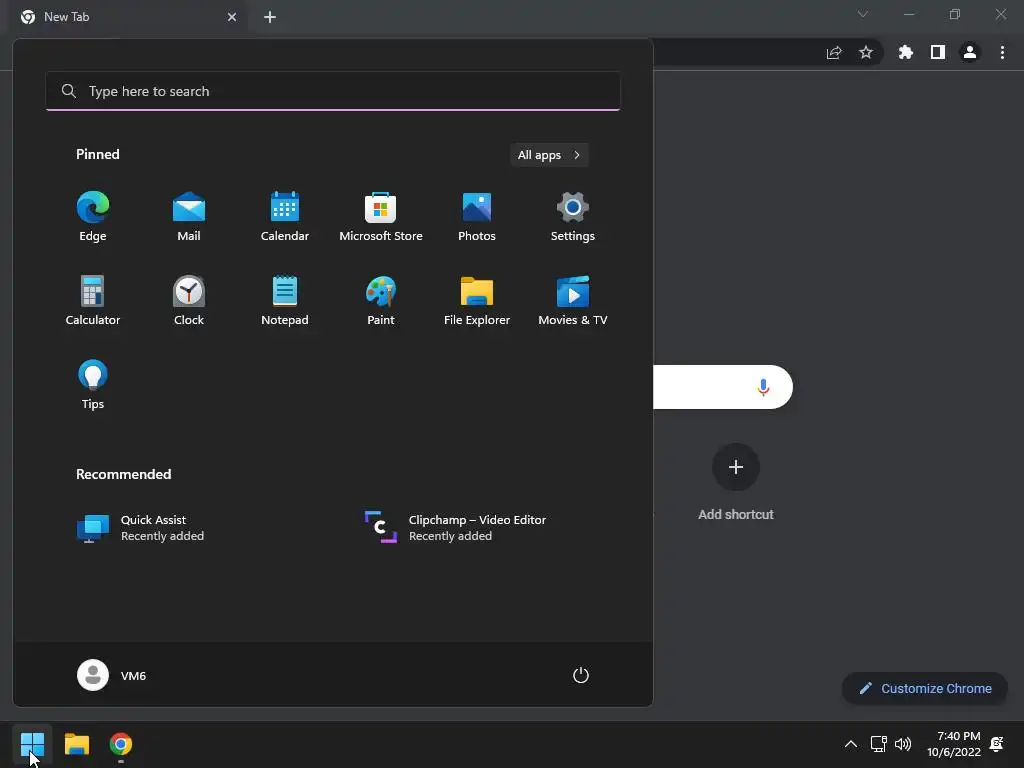Open the Chrome profile avatar menu

970,52
